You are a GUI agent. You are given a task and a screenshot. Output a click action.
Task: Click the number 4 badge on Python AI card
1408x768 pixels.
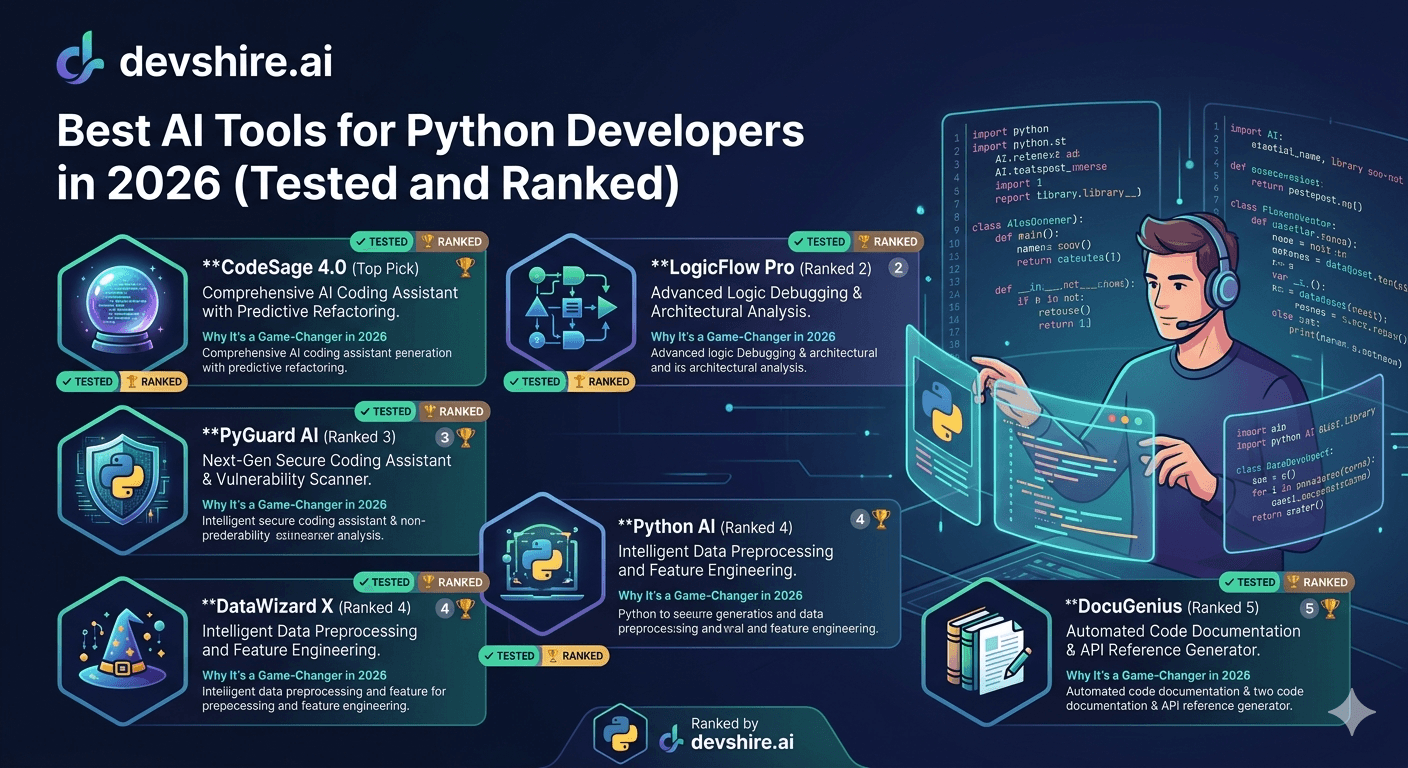[x=860, y=519]
